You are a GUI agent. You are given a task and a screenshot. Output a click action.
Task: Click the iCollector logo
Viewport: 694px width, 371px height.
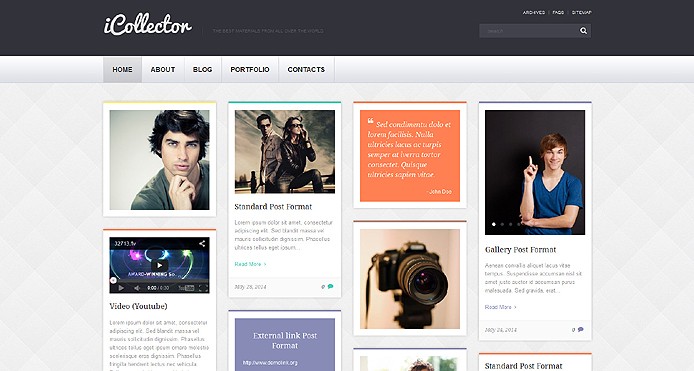pos(148,25)
